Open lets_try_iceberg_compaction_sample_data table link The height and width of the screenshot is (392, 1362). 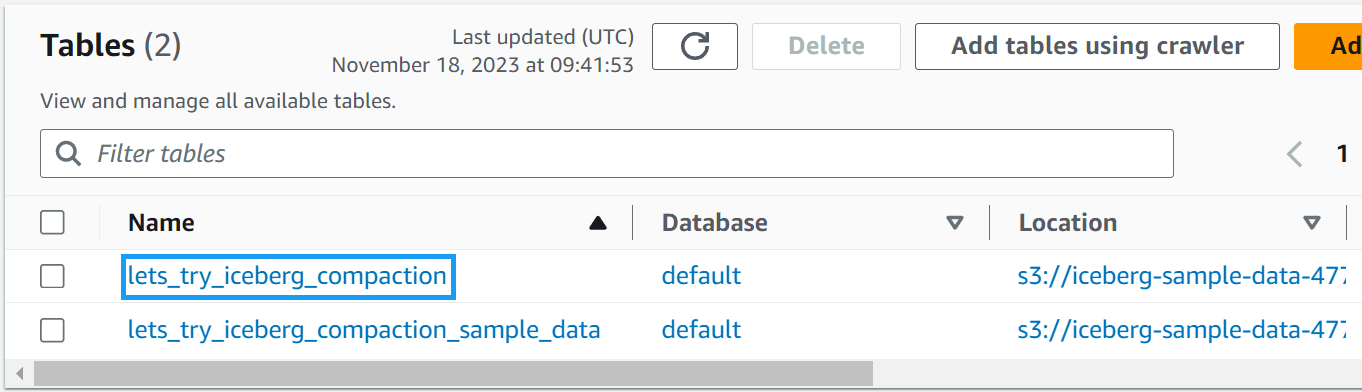pyautogui.click(x=364, y=329)
